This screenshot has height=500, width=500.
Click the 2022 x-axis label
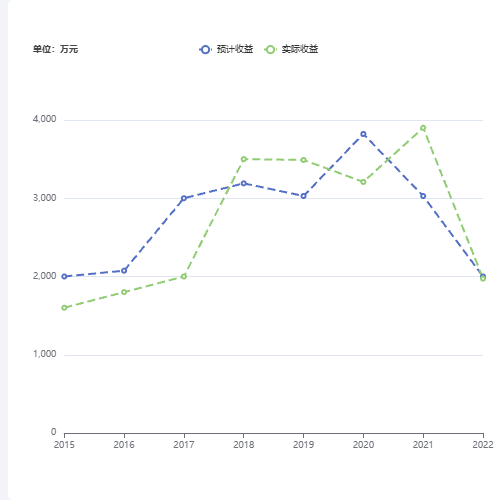483,445
